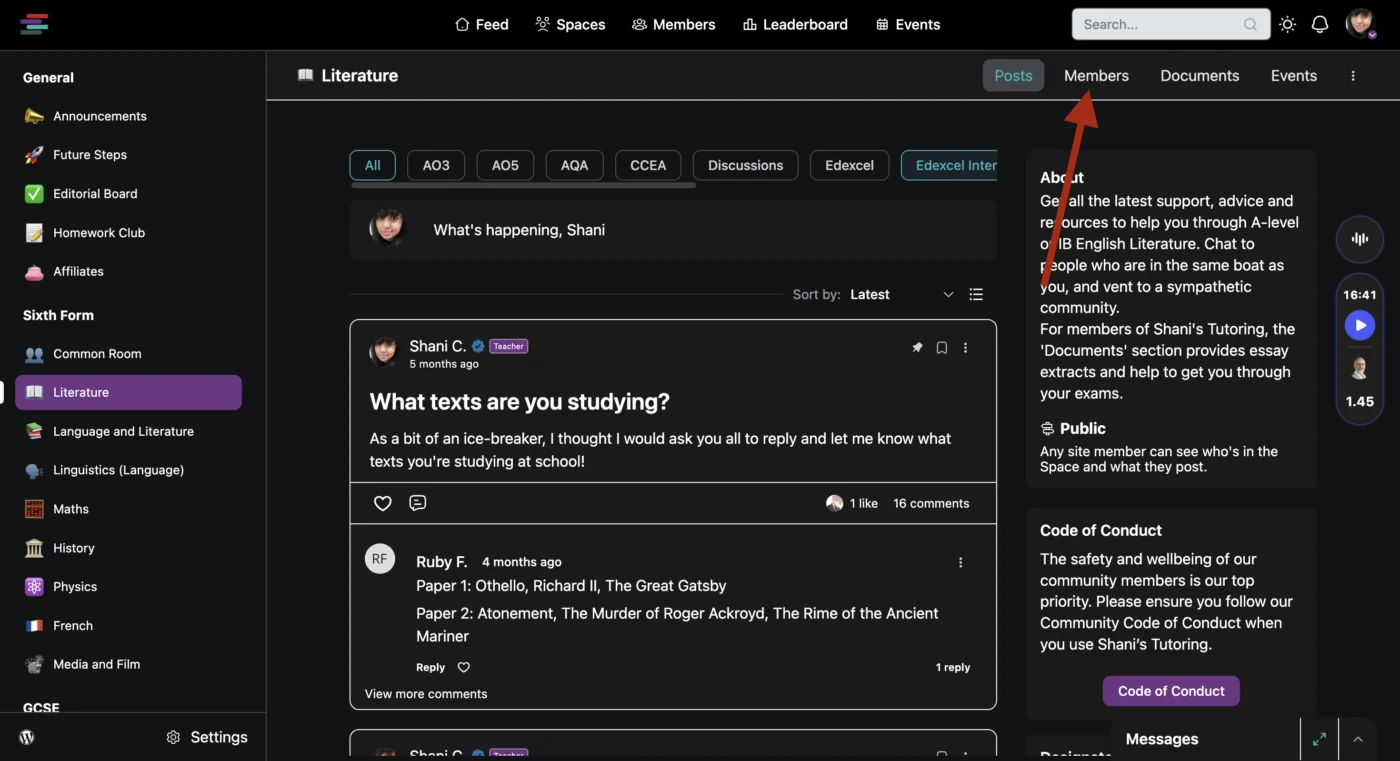Reply to Ruby F.'s comment

(x=430, y=667)
